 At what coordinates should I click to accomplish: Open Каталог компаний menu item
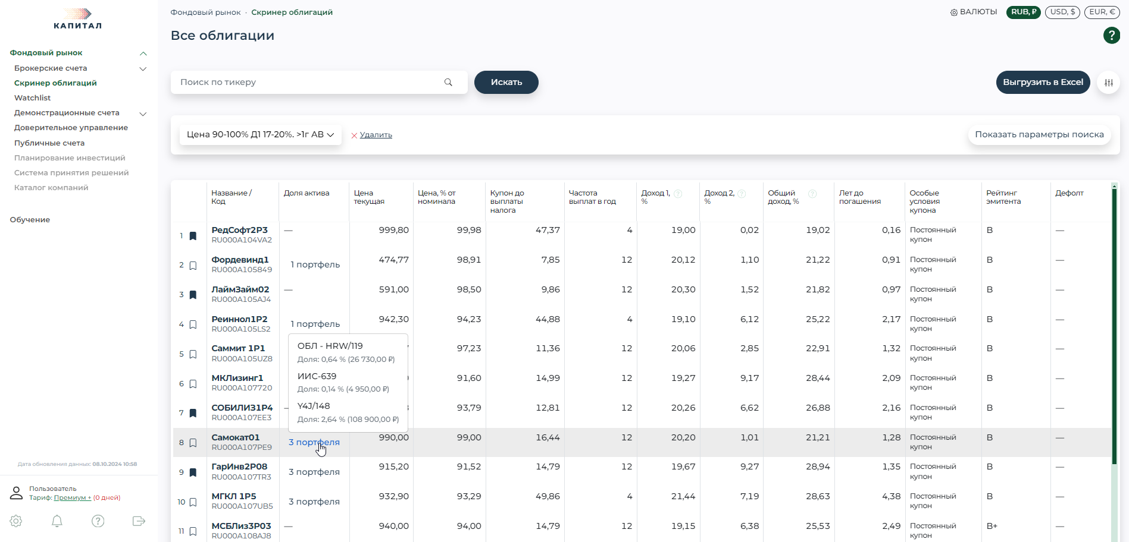click(x=51, y=188)
